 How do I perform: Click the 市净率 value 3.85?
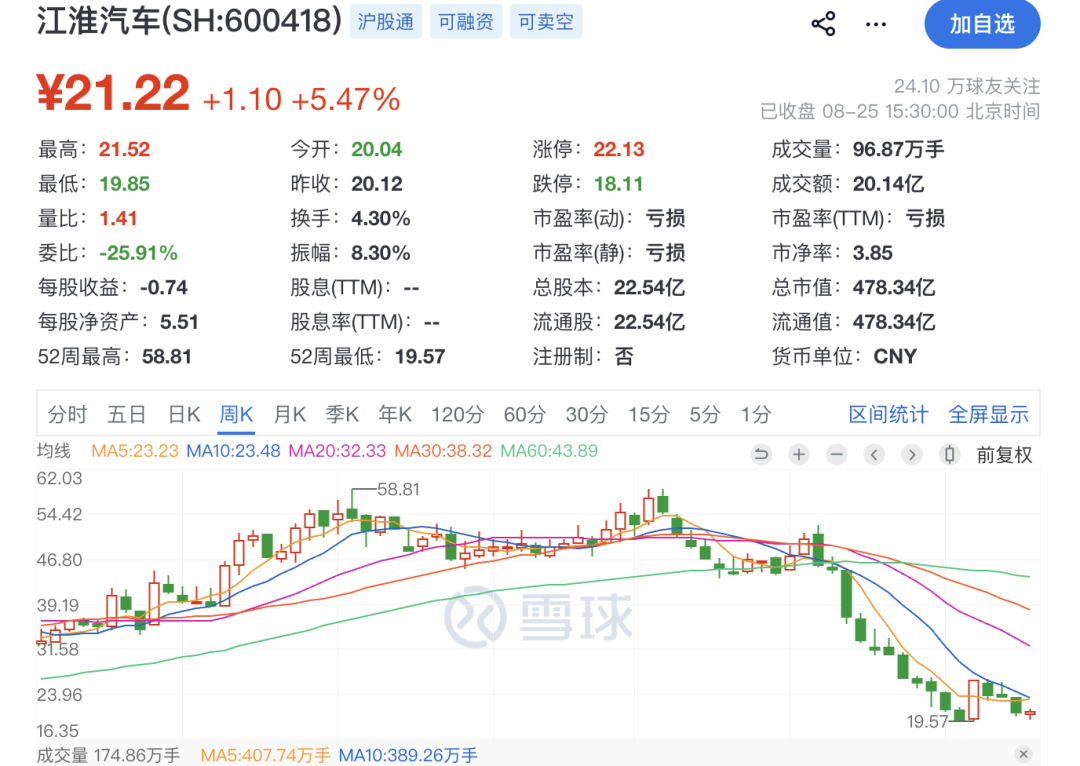873,253
